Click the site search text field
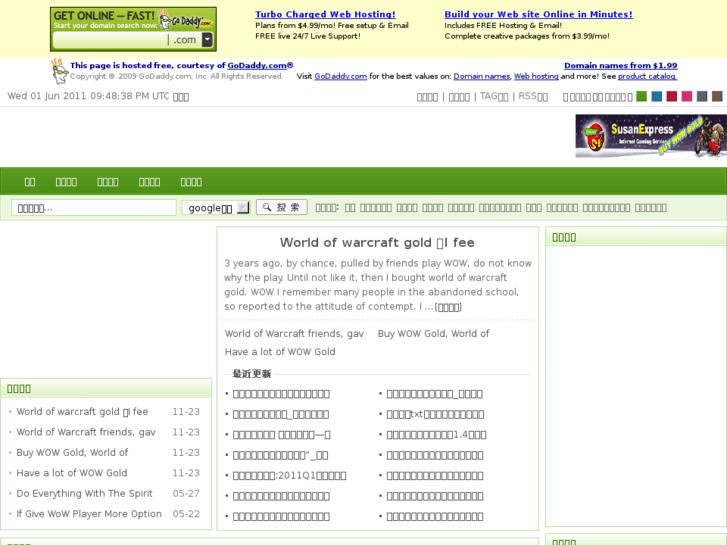 tap(94, 208)
